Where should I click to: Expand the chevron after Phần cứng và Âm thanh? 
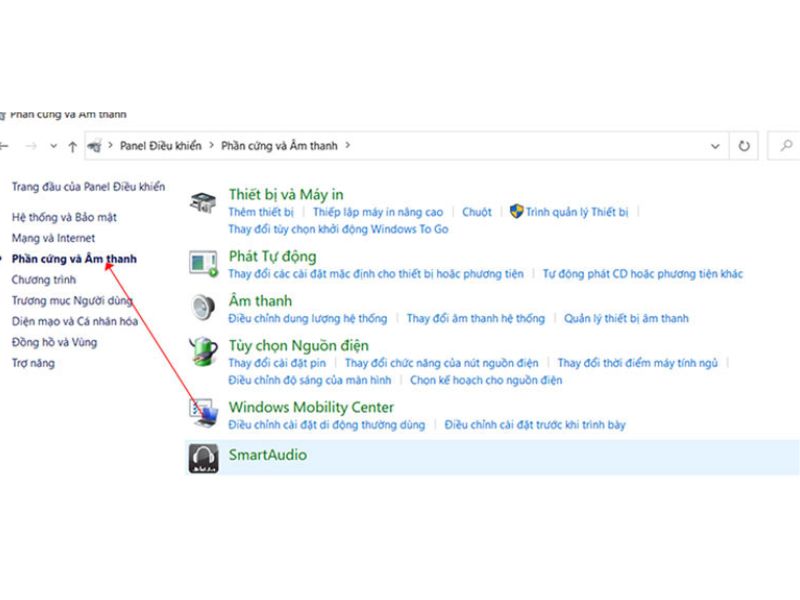347,145
